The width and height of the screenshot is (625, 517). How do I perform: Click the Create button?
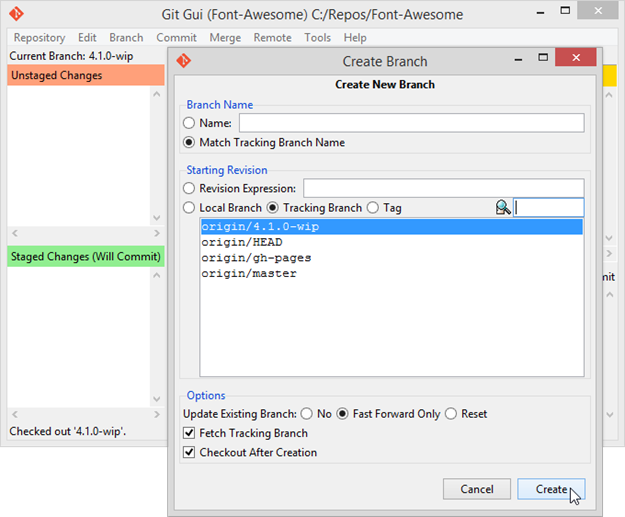[551, 489]
